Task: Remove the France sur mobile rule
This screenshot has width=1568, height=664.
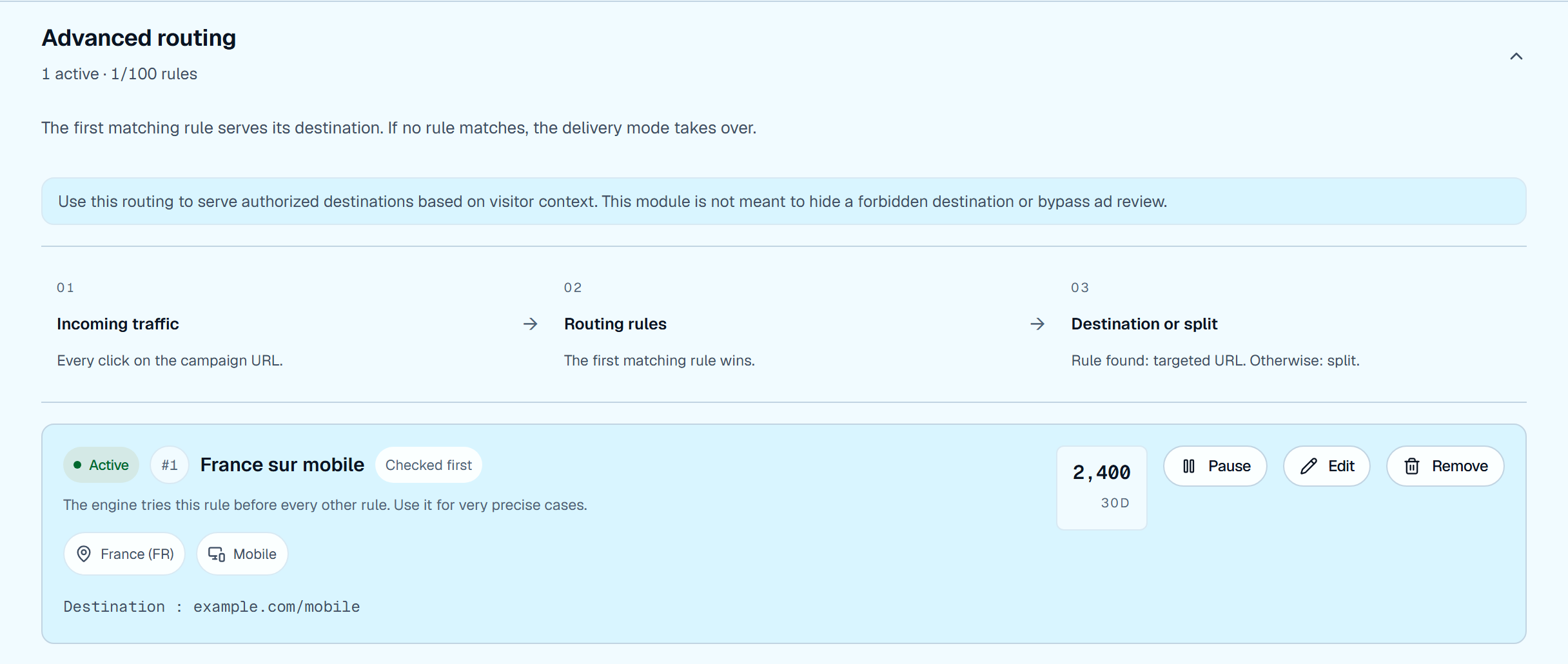Action: coord(1445,466)
